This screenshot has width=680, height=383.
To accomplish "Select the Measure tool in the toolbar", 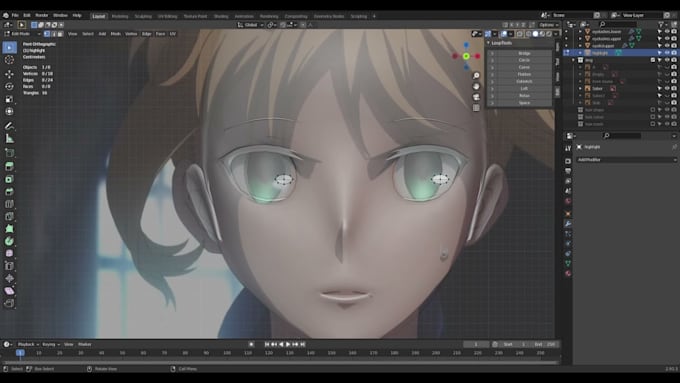I will click(10, 138).
